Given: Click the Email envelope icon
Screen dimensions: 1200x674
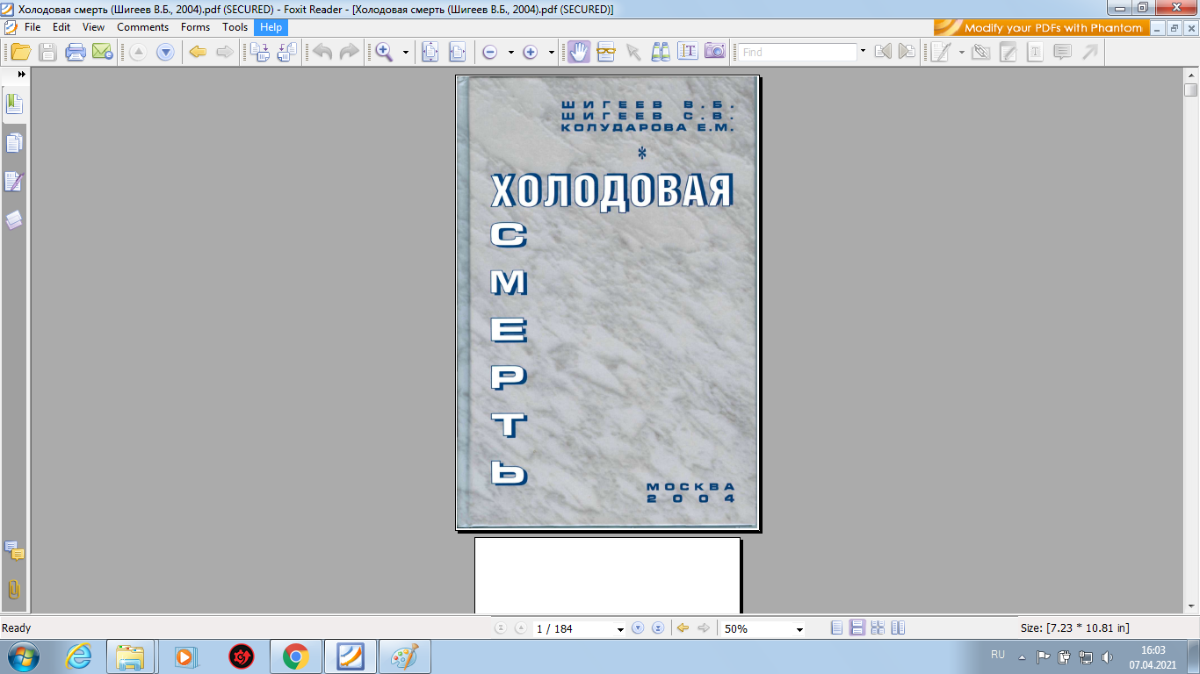Looking at the screenshot, I should coord(102,52).
